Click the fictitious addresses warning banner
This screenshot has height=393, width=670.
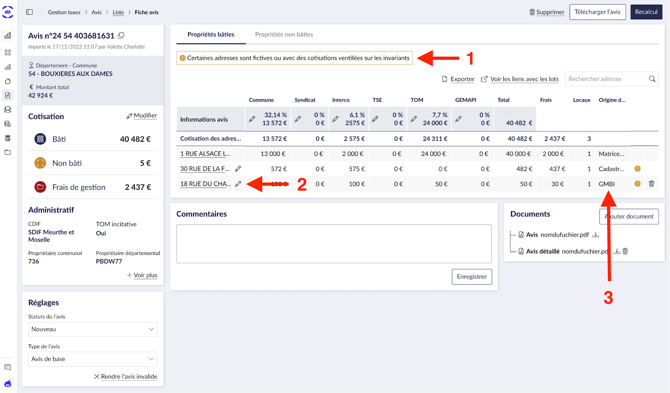pos(294,58)
